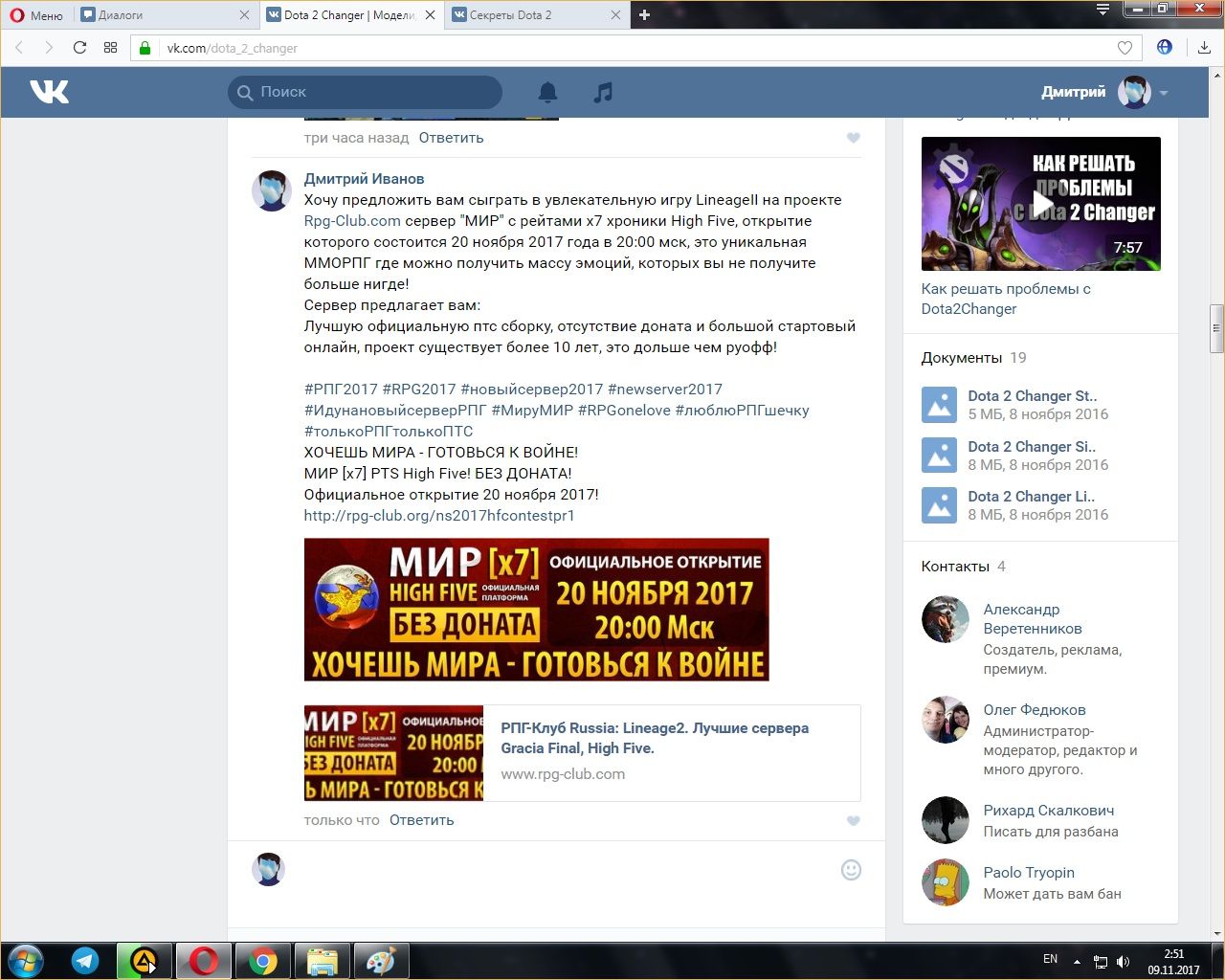Screen dimensions: 1225x980
Task: Click Ответить under the три часа назад comment
Action: click(451, 138)
